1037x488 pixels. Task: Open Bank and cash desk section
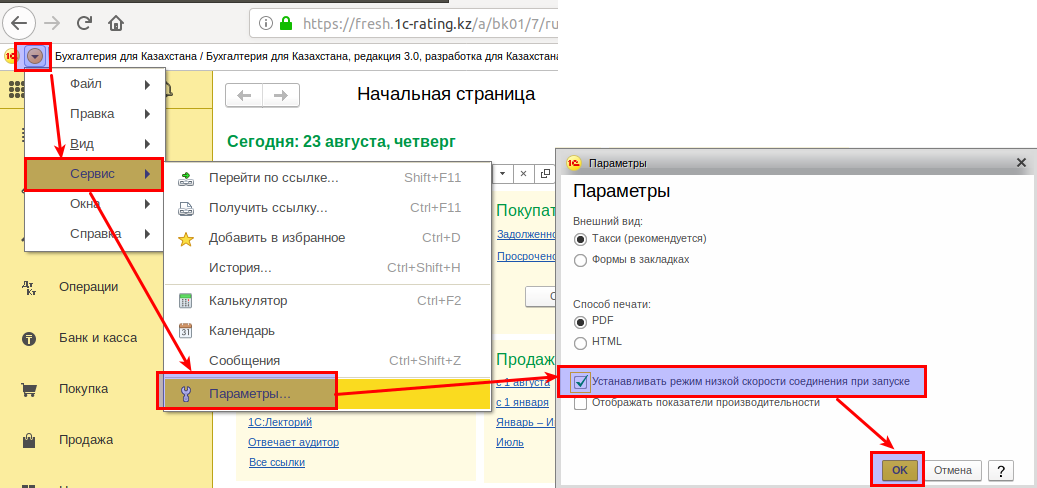pyautogui.click(x=97, y=338)
